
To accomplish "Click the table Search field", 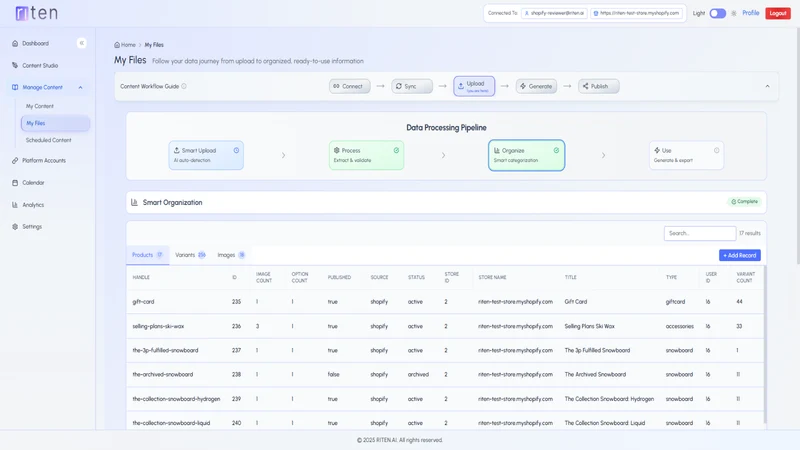I will coord(699,233).
